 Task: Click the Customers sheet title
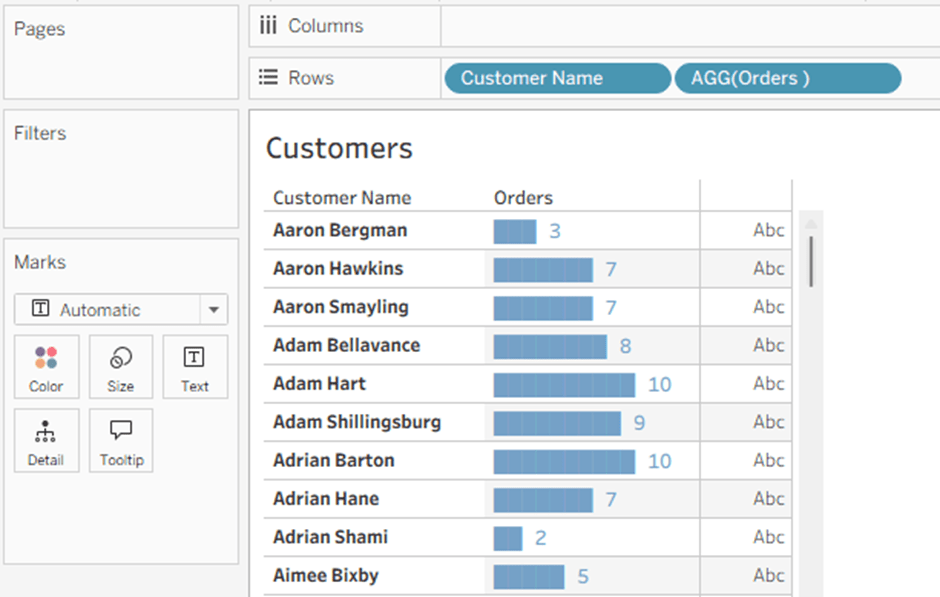tap(339, 149)
